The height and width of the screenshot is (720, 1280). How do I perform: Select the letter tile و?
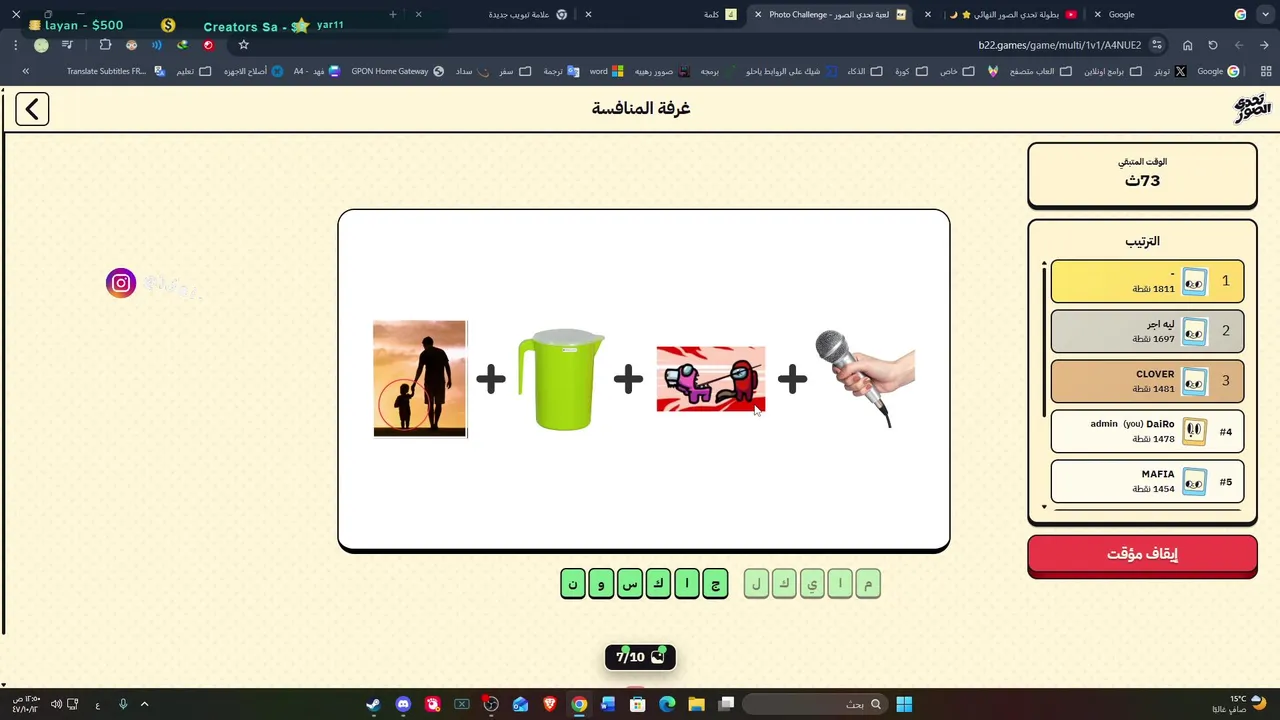pos(601,584)
